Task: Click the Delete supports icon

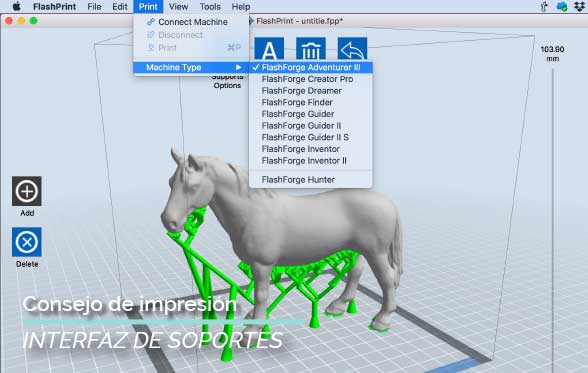Action: pos(27,242)
